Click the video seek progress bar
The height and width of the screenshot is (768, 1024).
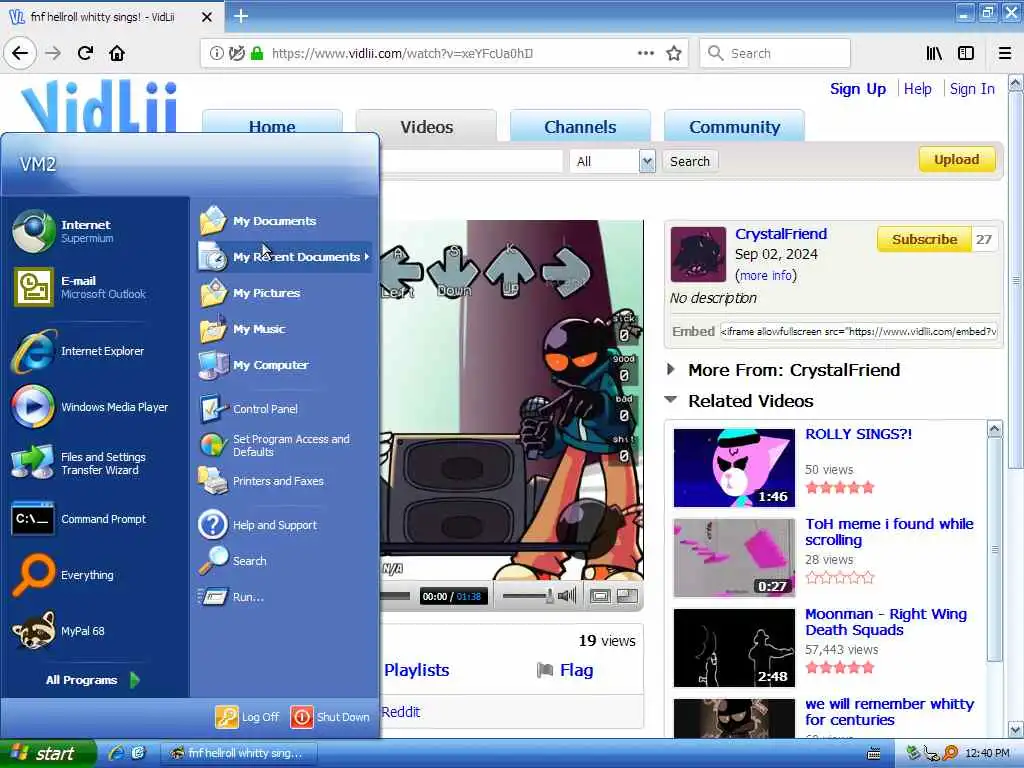coord(394,596)
